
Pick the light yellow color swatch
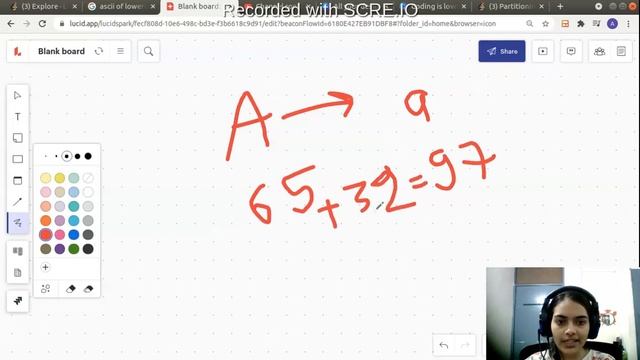coord(46,178)
